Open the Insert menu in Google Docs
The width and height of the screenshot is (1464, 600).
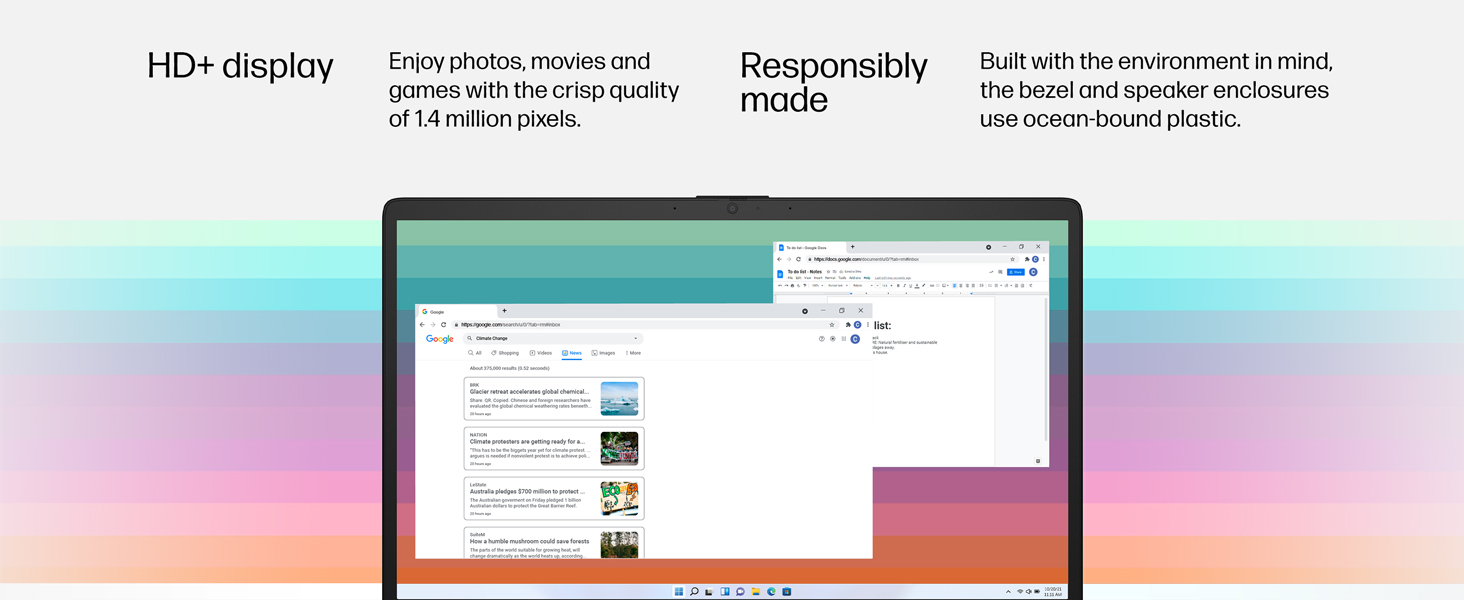[x=818, y=278]
